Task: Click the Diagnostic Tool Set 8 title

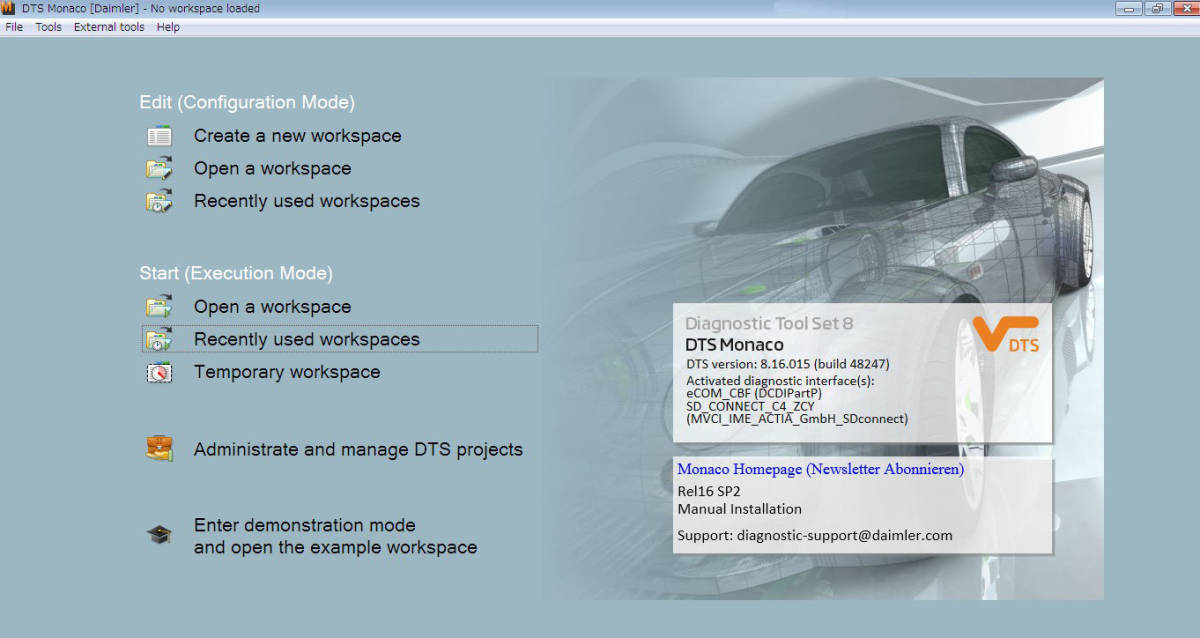Action: click(769, 323)
